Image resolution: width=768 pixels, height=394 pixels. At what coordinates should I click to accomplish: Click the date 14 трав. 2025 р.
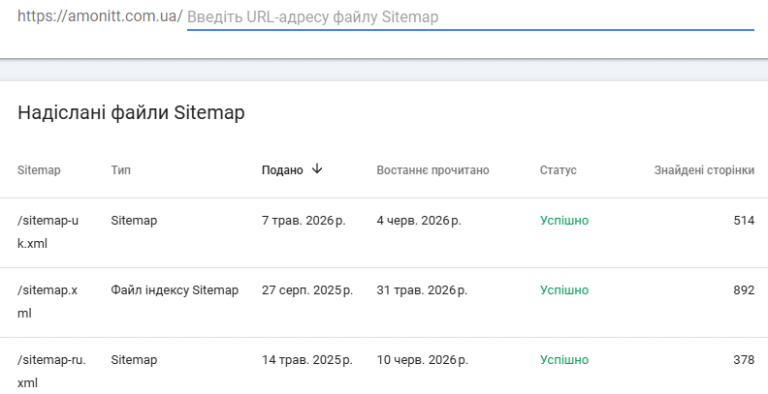tap(307, 360)
